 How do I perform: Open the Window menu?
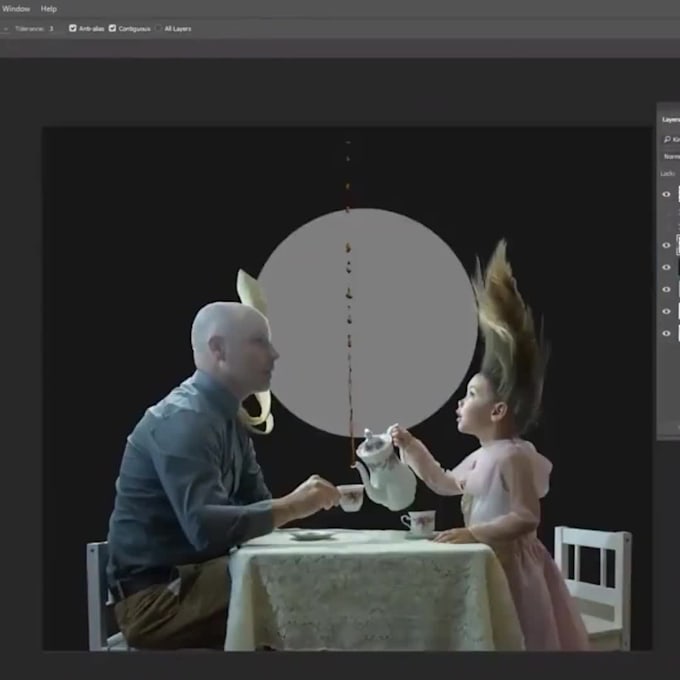click(x=16, y=9)
